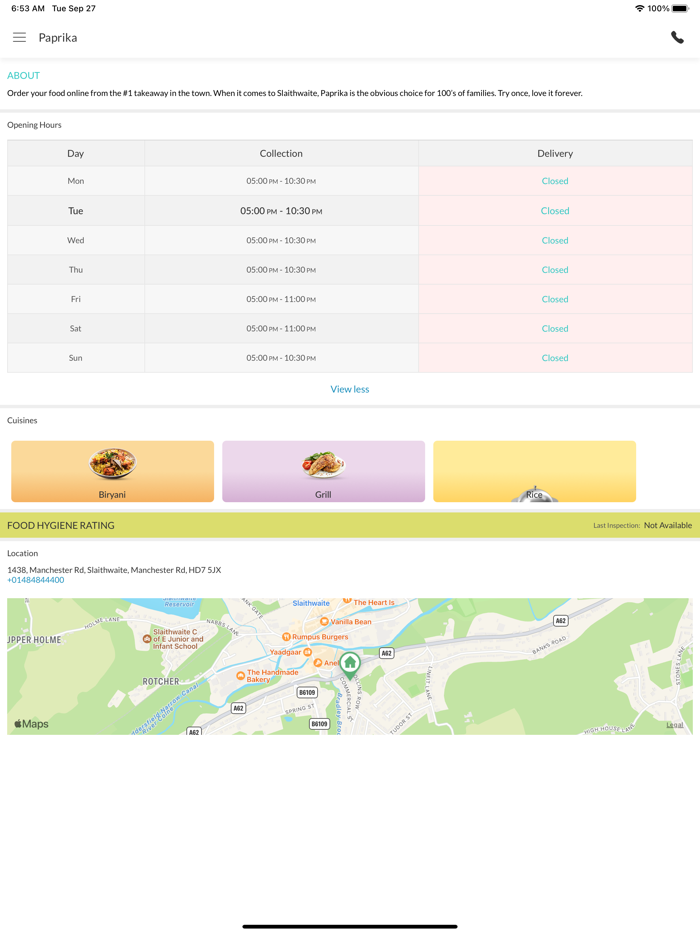Screen dimensions: 700x934
Task: Click the Food Hygiene Rating banner
Action: [350, 525]
